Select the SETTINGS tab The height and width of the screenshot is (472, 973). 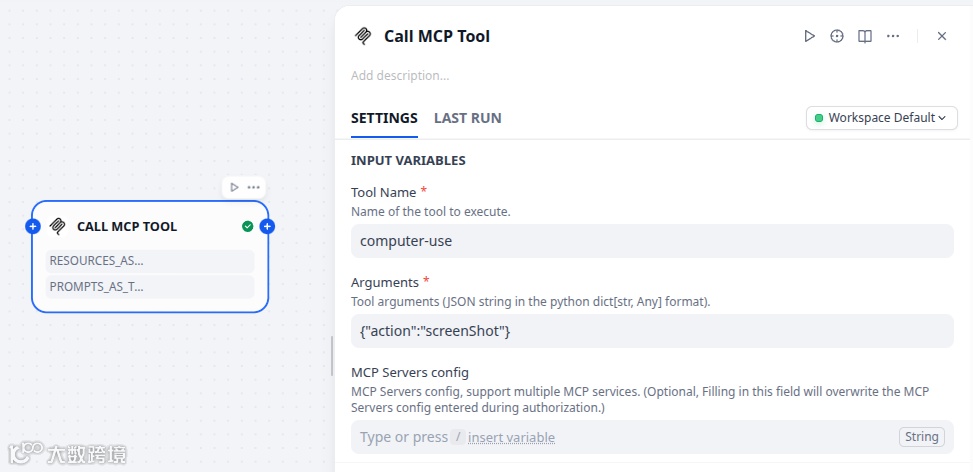click(x=384, y=118)
